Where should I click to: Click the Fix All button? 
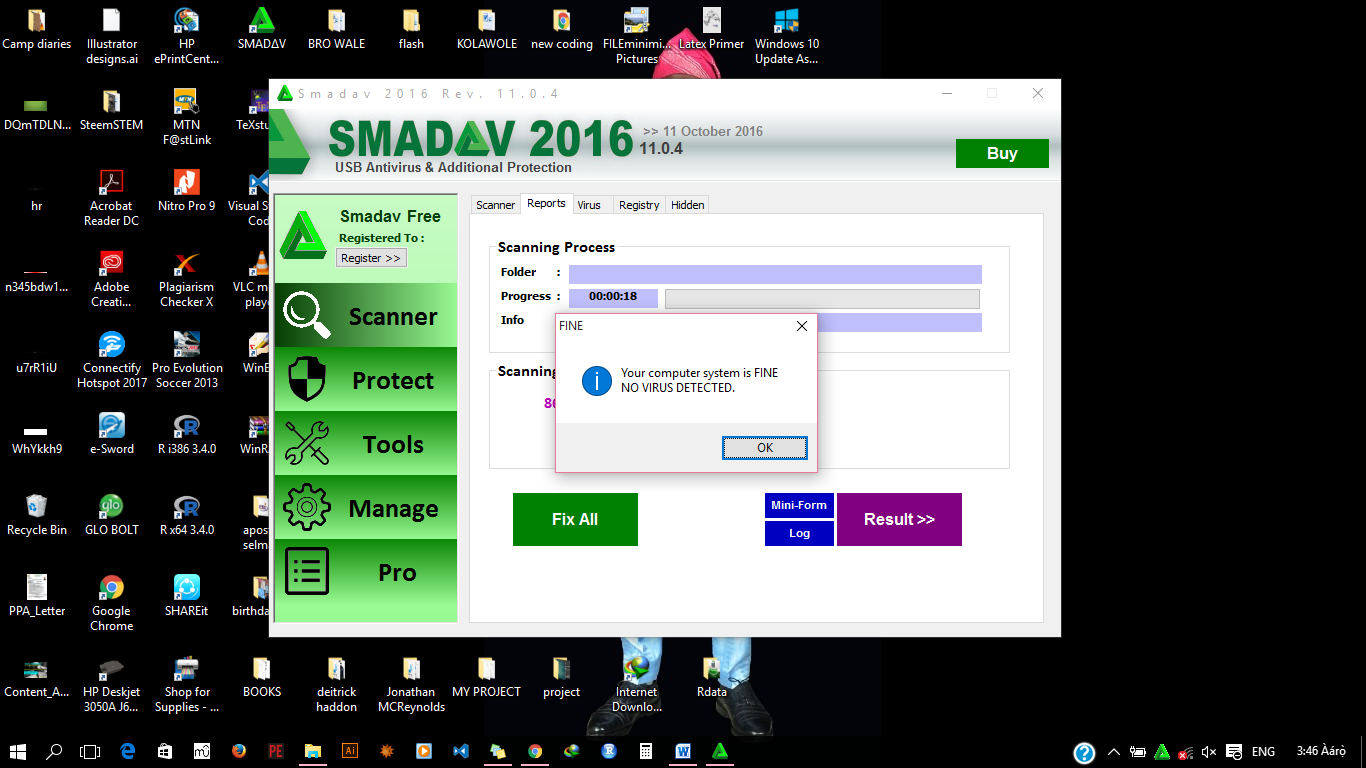click(x=574, y=519)
